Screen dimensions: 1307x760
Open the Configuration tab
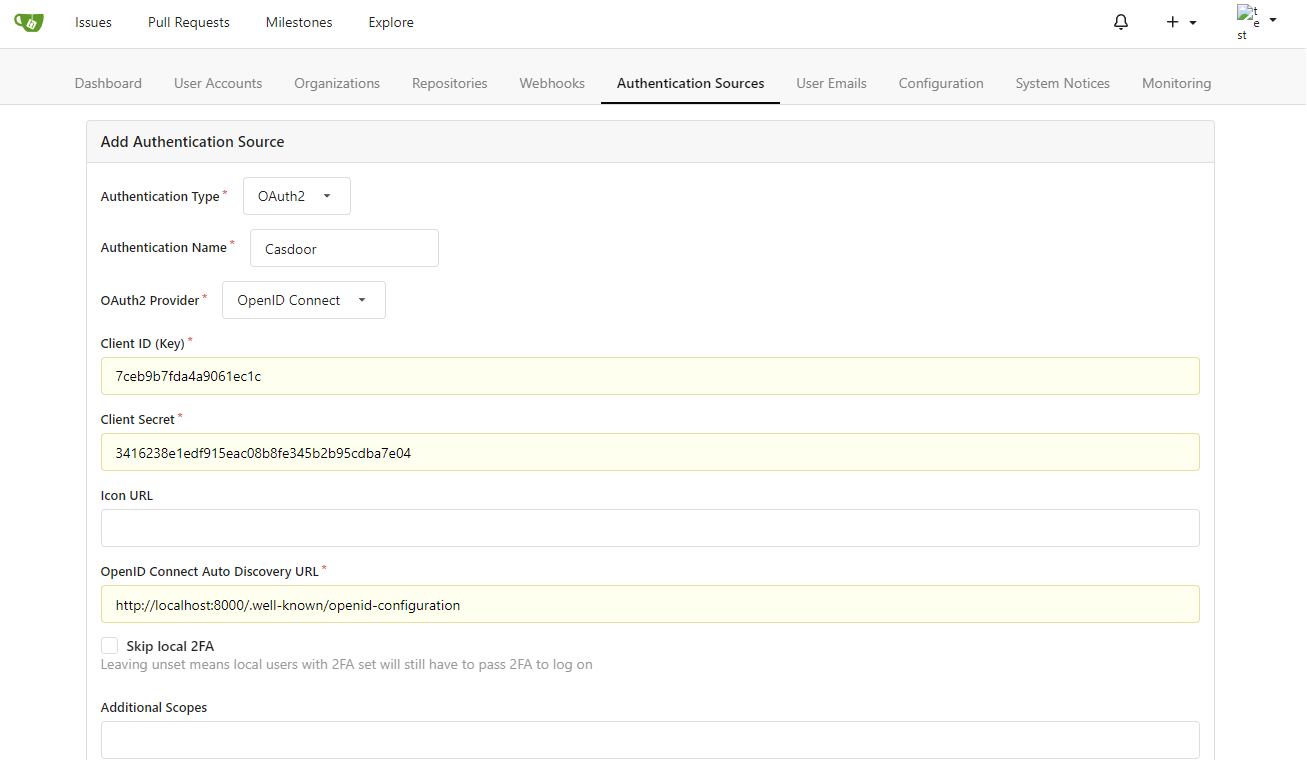[940, 83]
